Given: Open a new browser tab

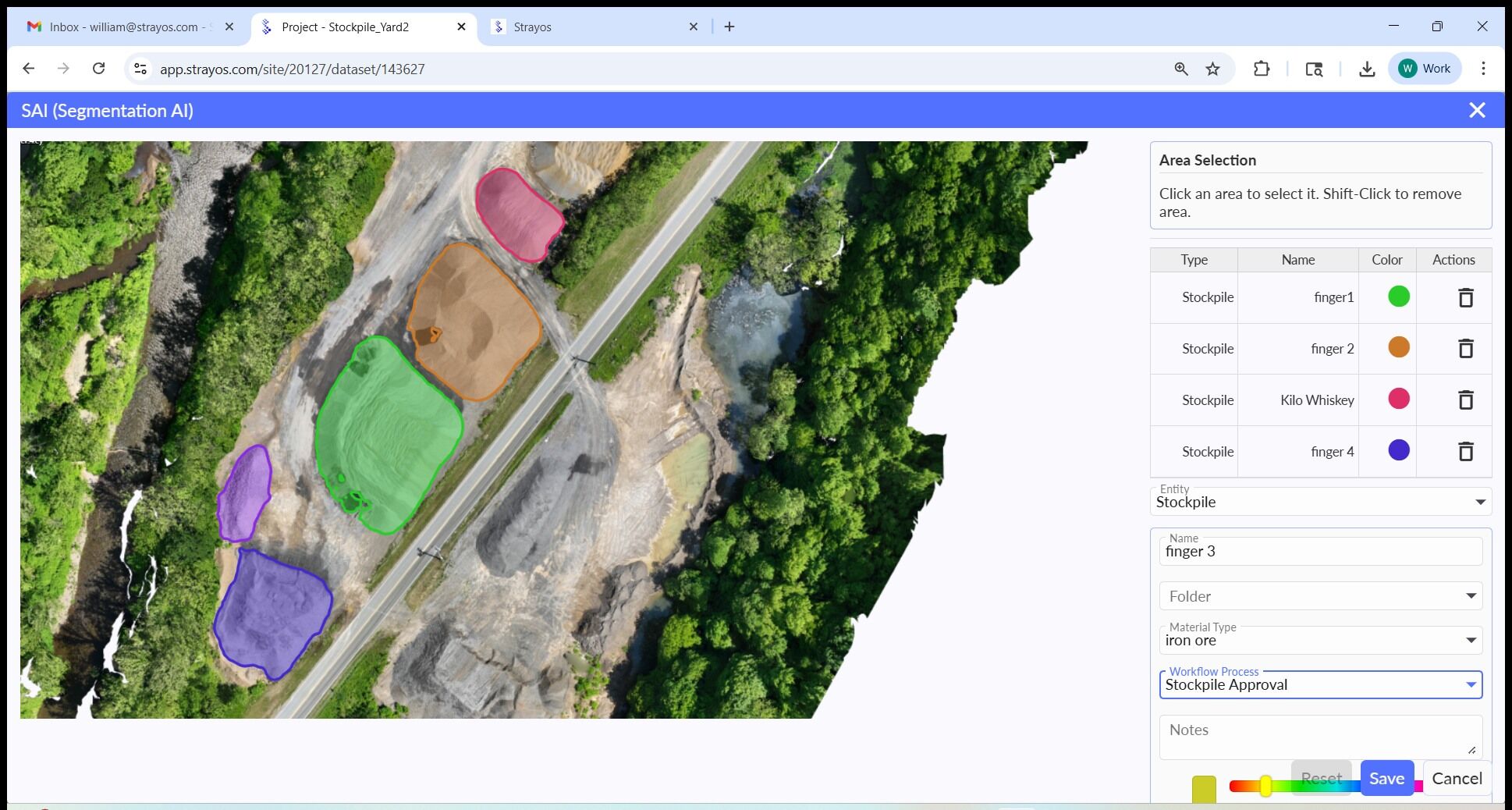Looking at the screenshot, I should [x=729, y=27].
